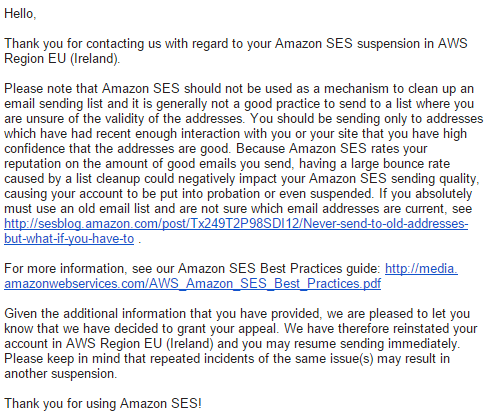Image resolution: width=503 pixels, height=416 pixels.
Task: Click the 'Given the additional information' line
Action: tap(237, 314)
